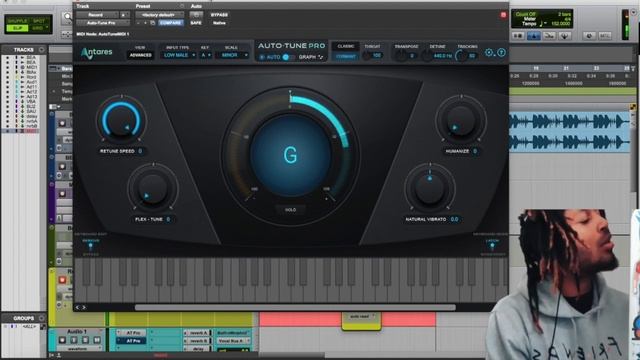Toggle visibility dot of MID1 track
The height and width of the screenshot is (360, 640).
[x=7, y=67]
